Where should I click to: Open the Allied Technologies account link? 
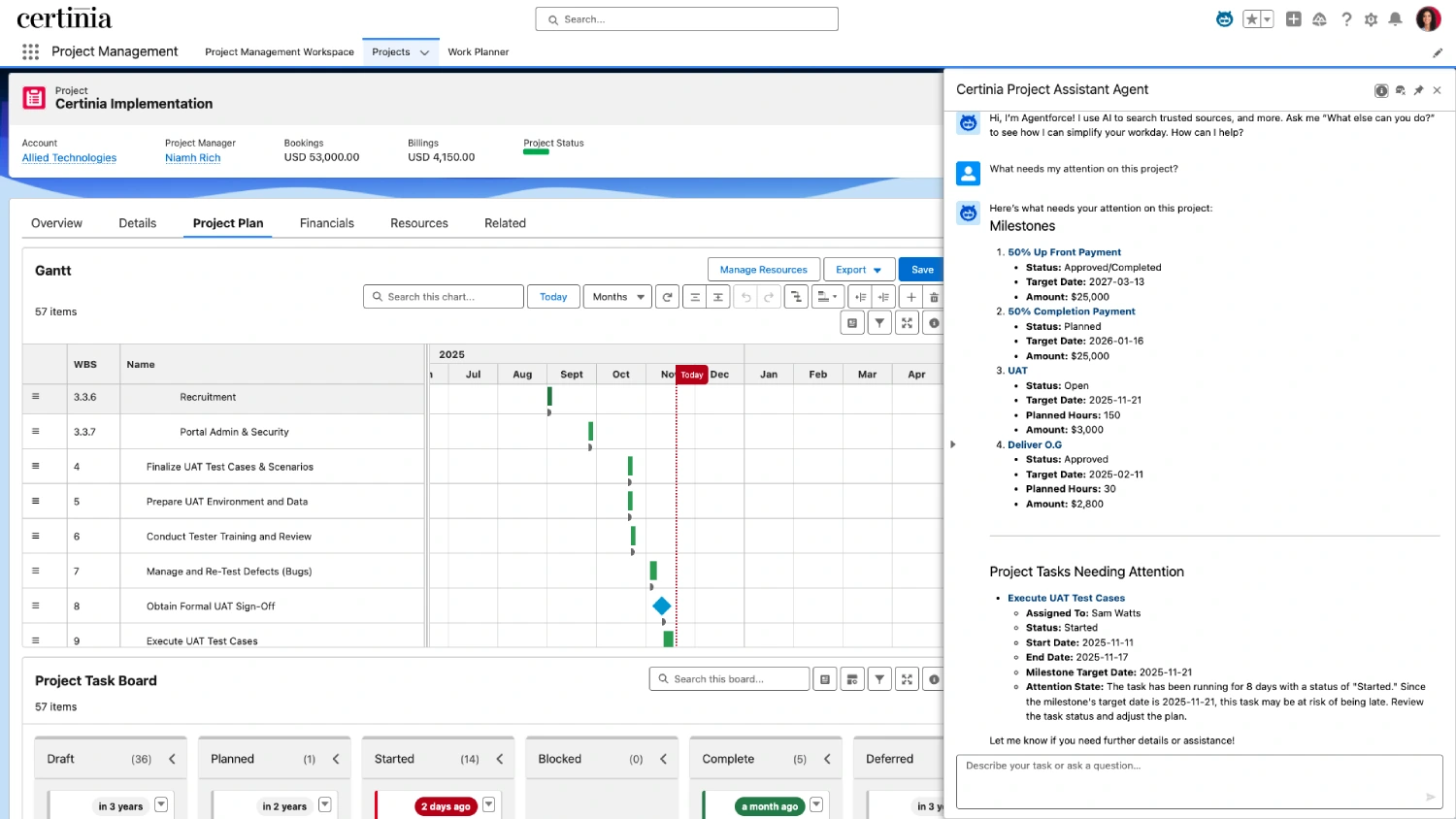pos(68,157)
